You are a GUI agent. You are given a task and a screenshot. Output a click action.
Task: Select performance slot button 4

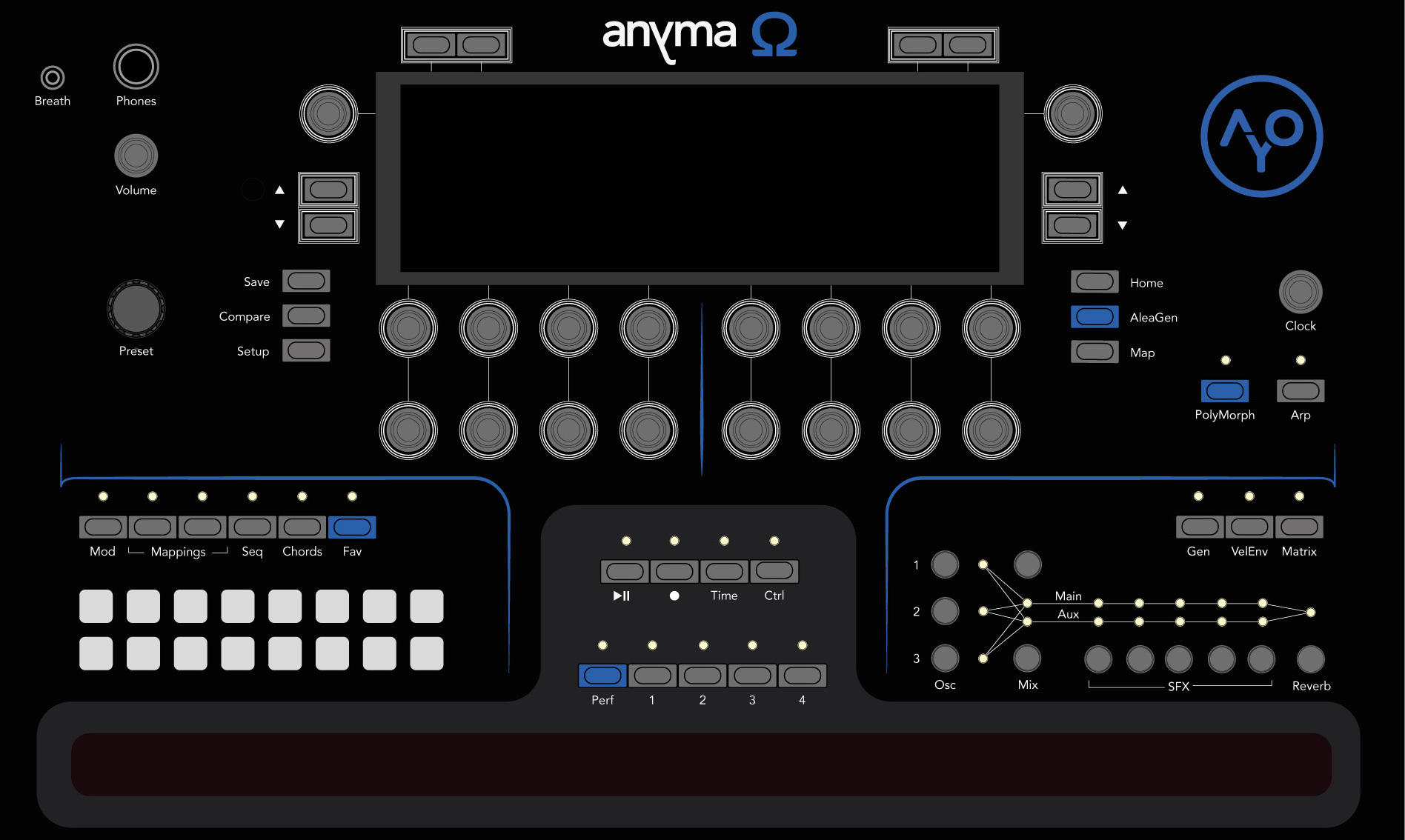[803, 676]
